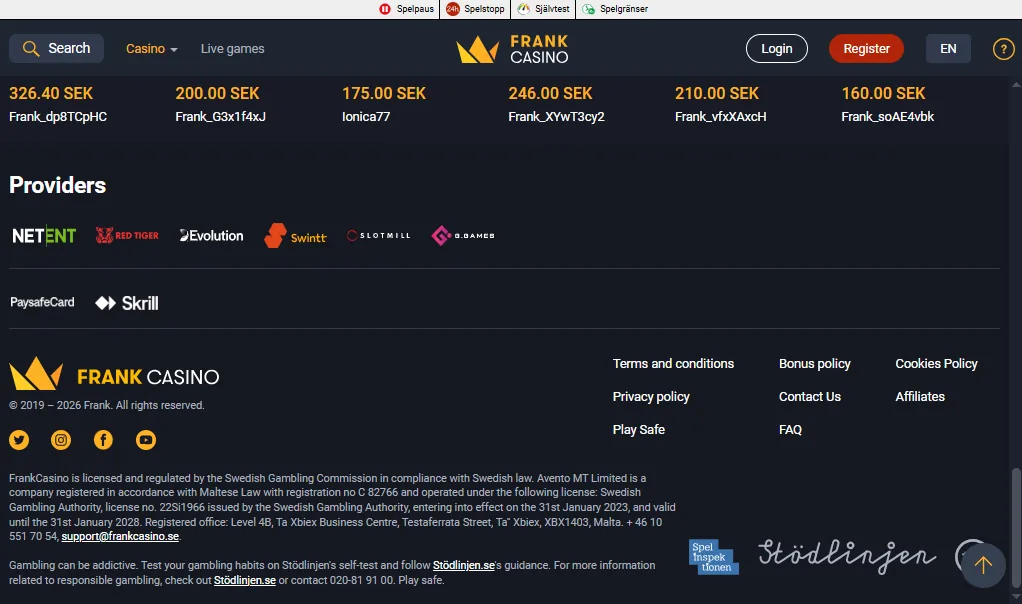Open the help question mark icon
Image resolution: width=1022 pixels, height=604 pixels.
coord(1003,49)
